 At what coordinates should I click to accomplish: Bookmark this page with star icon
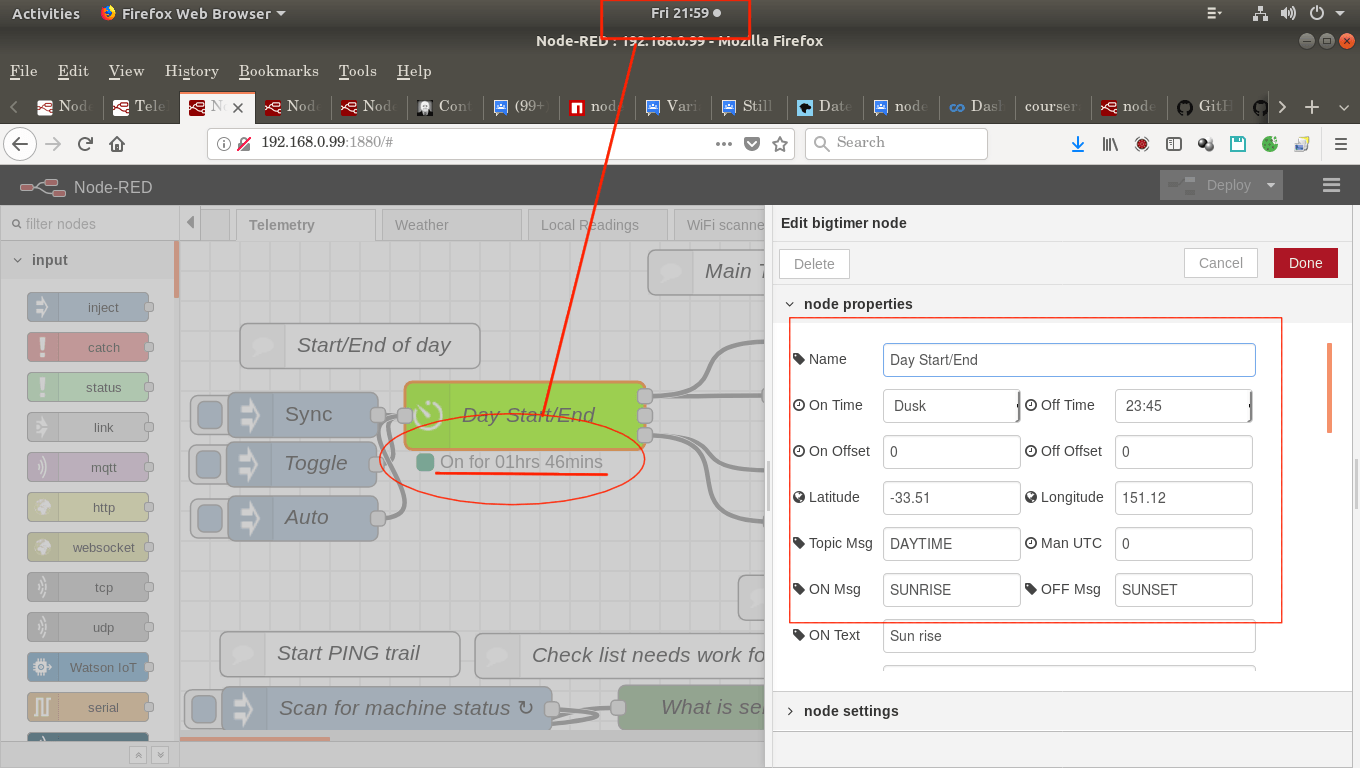click(x=780, y=144)
